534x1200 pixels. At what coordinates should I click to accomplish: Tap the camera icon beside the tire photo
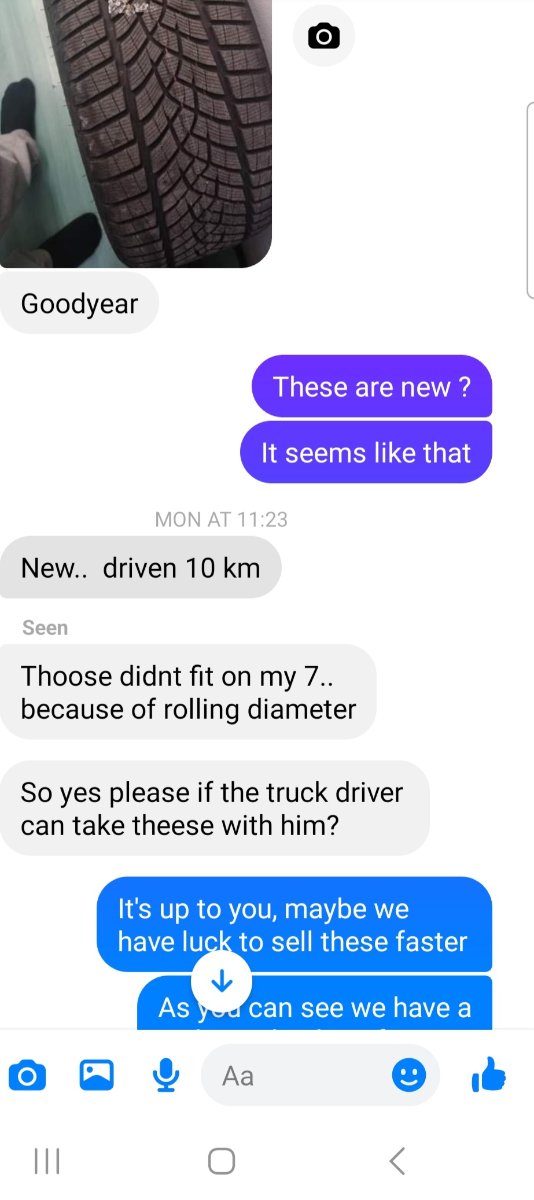point(323,37)
